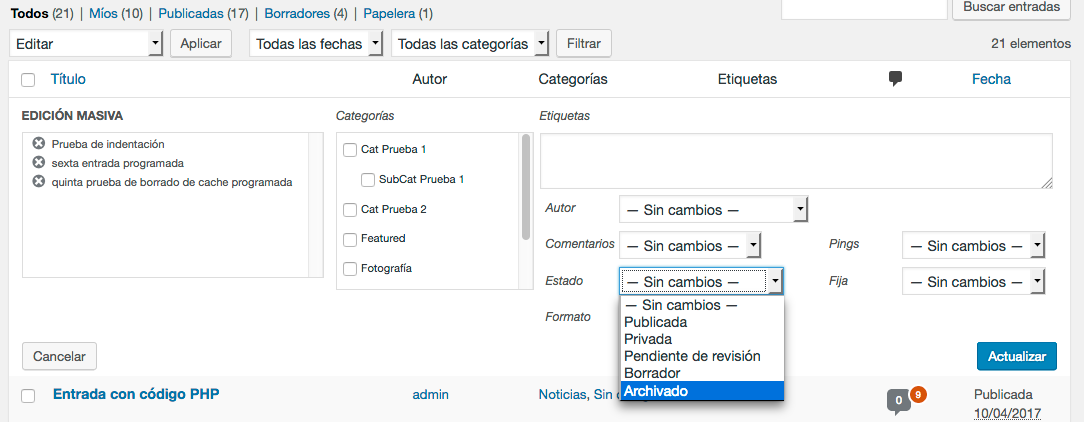
Task: Open the 'Entrada con código PHP' post
Action: (136, 394)
